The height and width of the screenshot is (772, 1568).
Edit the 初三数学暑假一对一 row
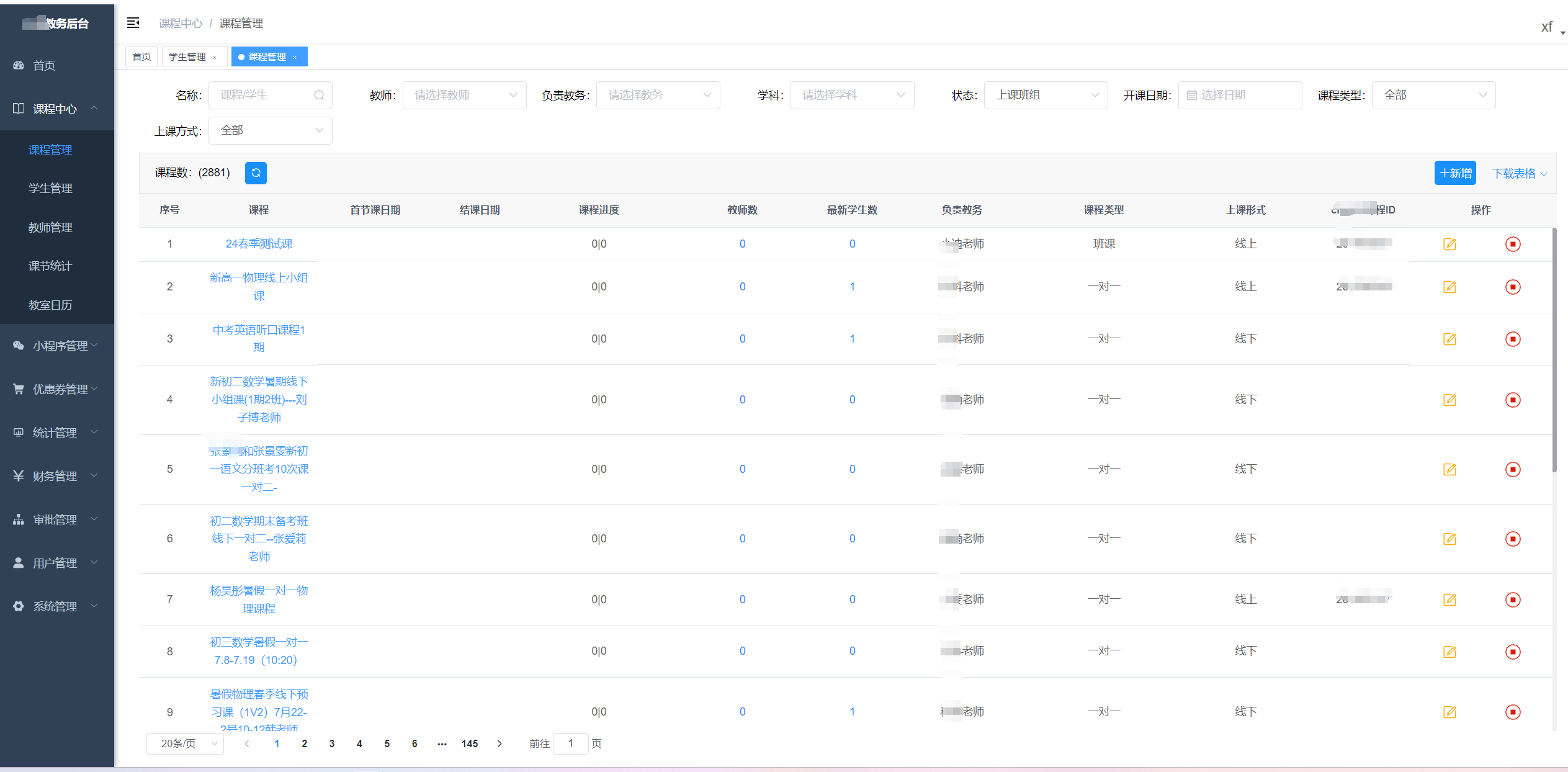point(1449,652)
